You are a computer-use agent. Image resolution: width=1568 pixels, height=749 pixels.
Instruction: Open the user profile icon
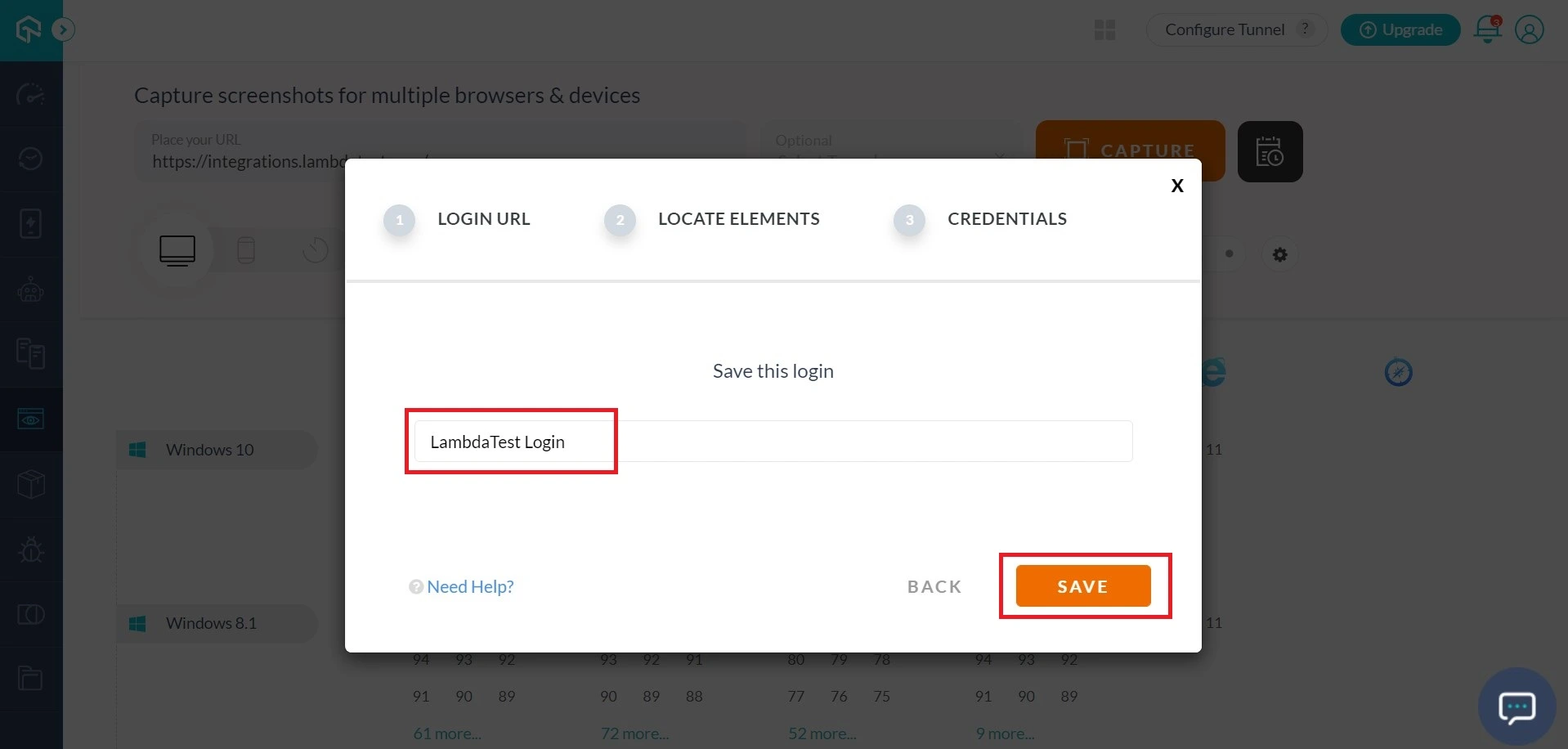click(1529, 29)
